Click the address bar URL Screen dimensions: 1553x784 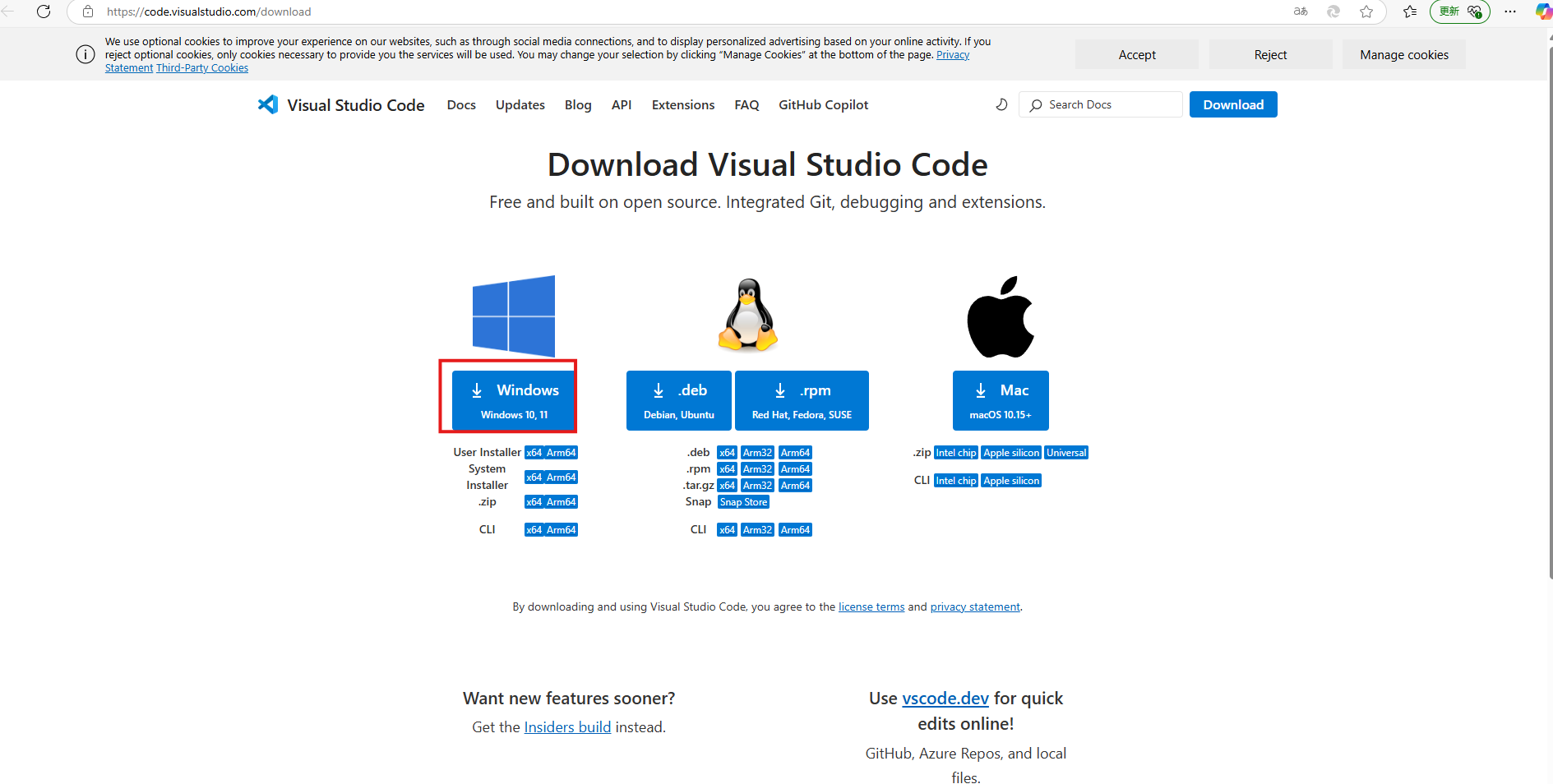coord(209,12)
